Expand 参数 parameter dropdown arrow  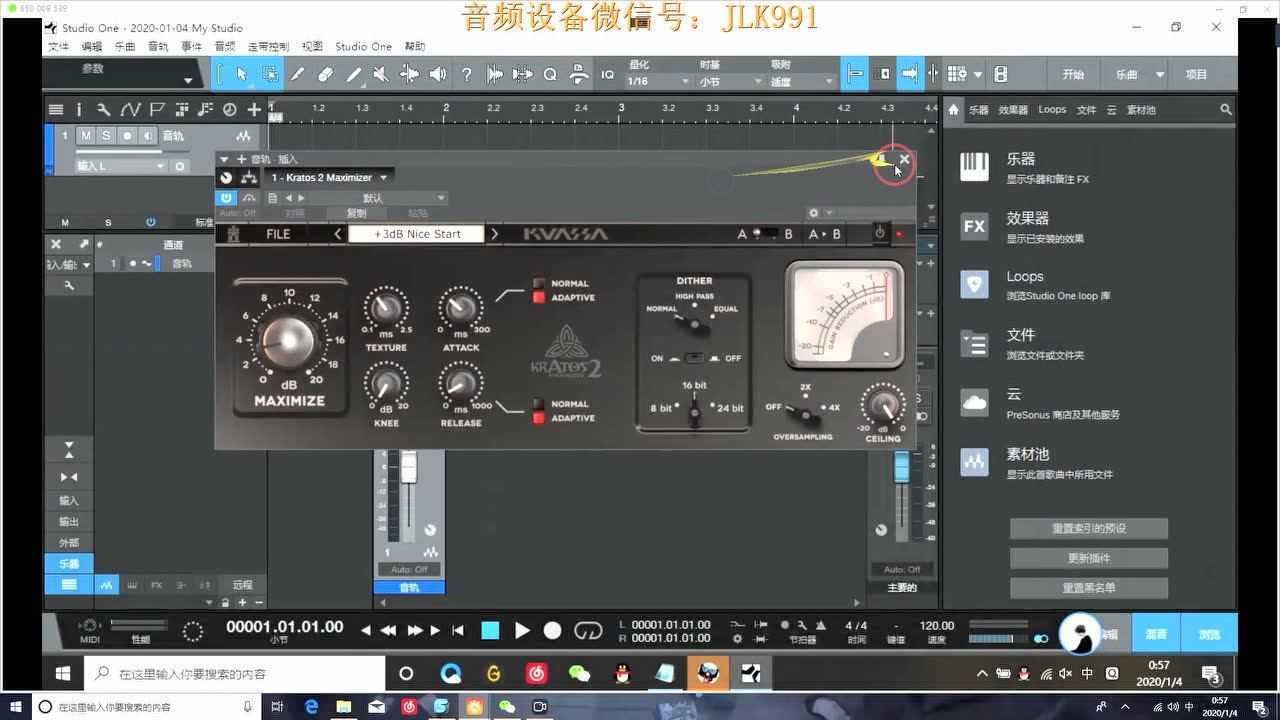187,80
